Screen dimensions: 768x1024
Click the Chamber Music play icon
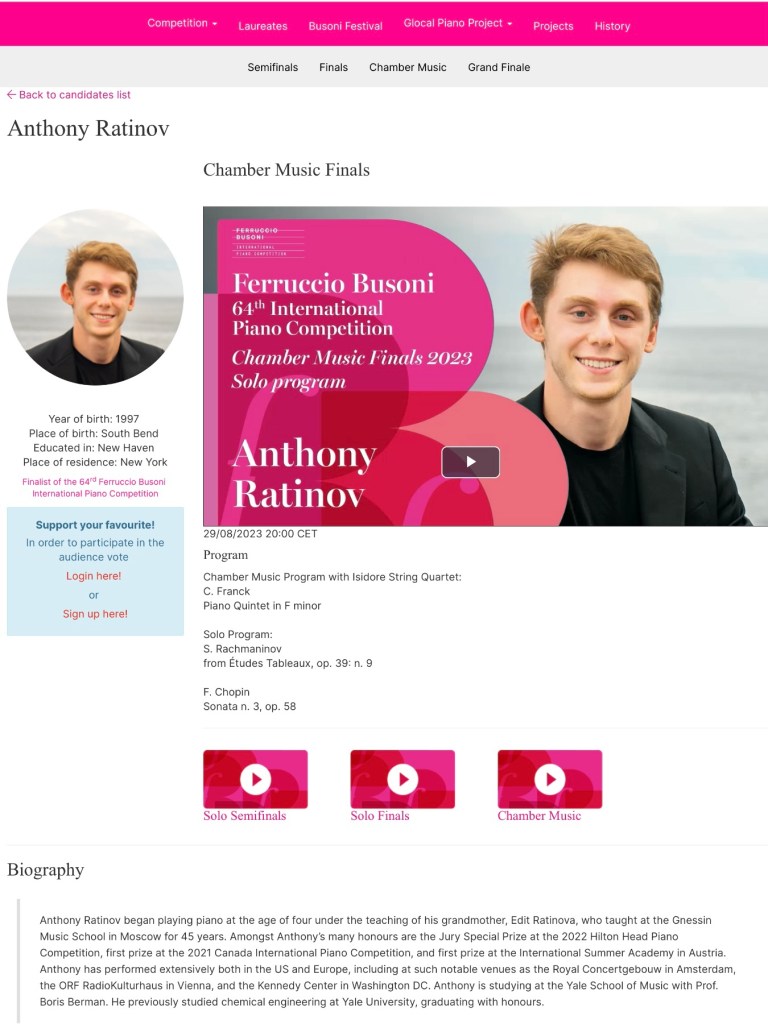click(x=550, y=779)
